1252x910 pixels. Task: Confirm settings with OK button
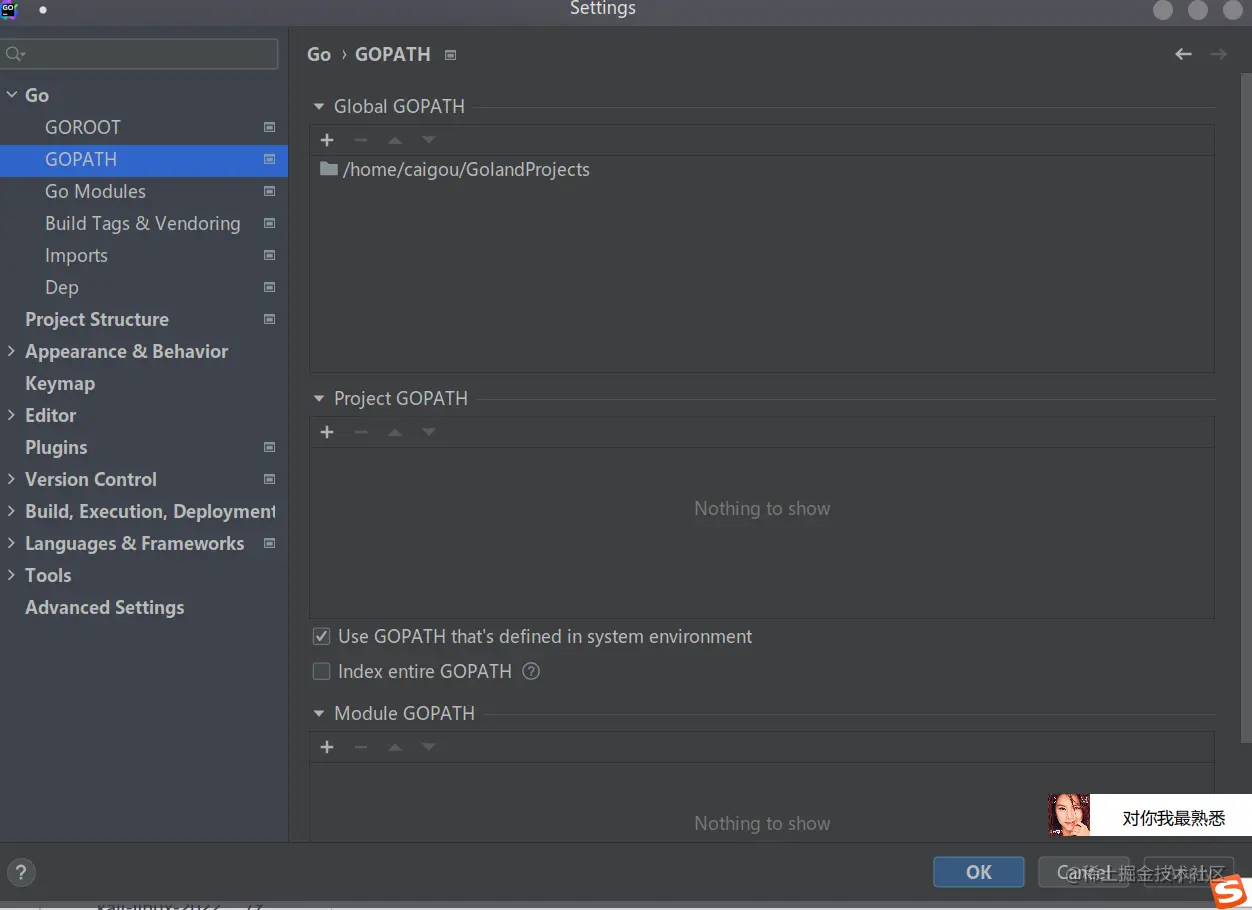click(x=978, y=872)
